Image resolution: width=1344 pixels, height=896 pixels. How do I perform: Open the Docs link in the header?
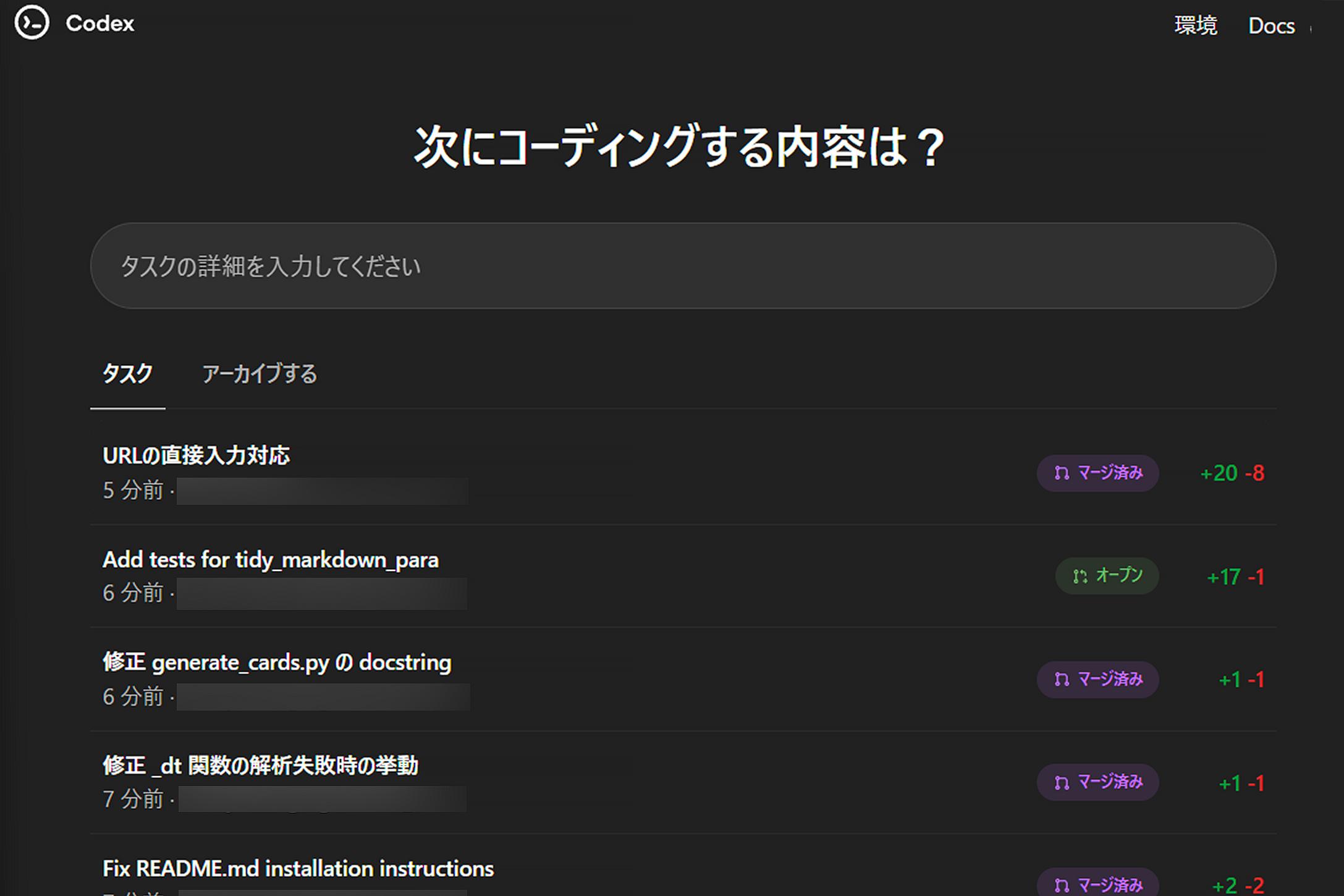(x=1271, y=25)
